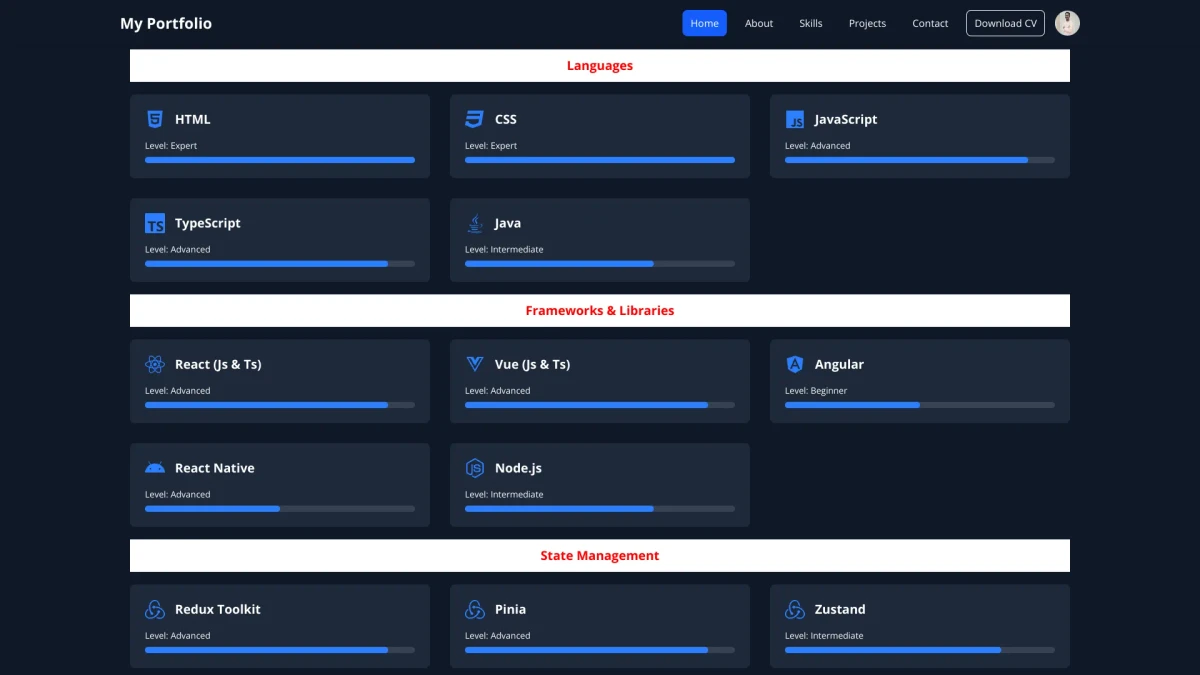The width and height of the screenshot is (1200, 675).
Task: Click the Zustand progress bar
Action: [x=920, y=650]
